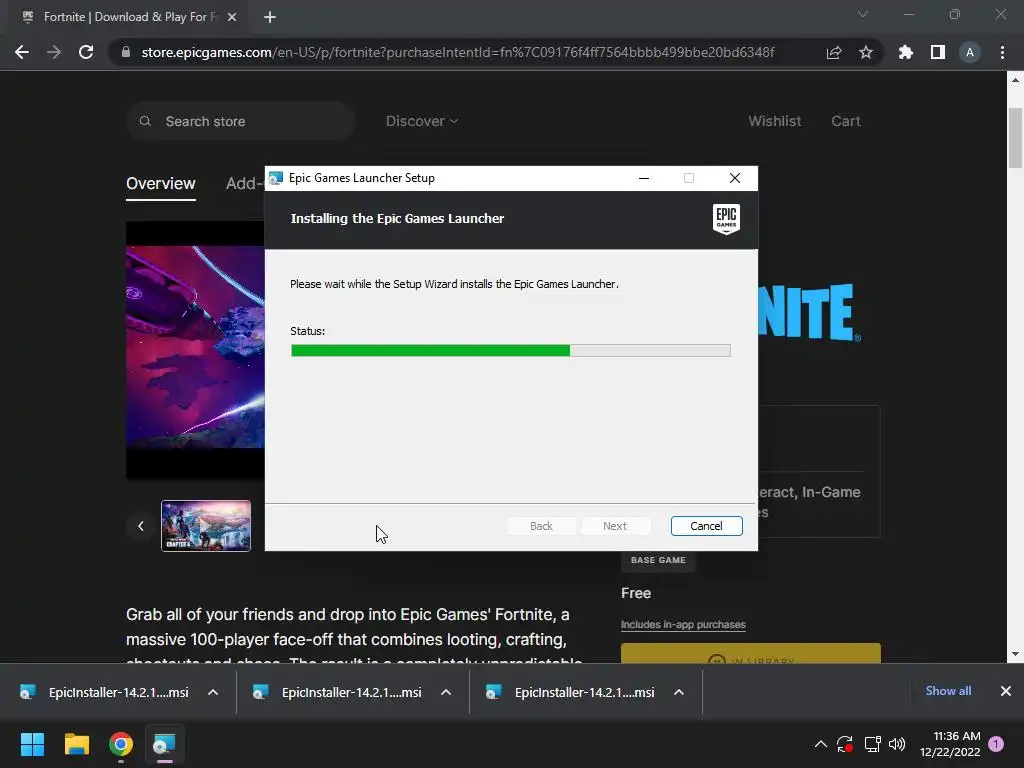This screenshot has width=1024, height=768.
Task: Open the Cart link
Action: [x=846, y=121]
